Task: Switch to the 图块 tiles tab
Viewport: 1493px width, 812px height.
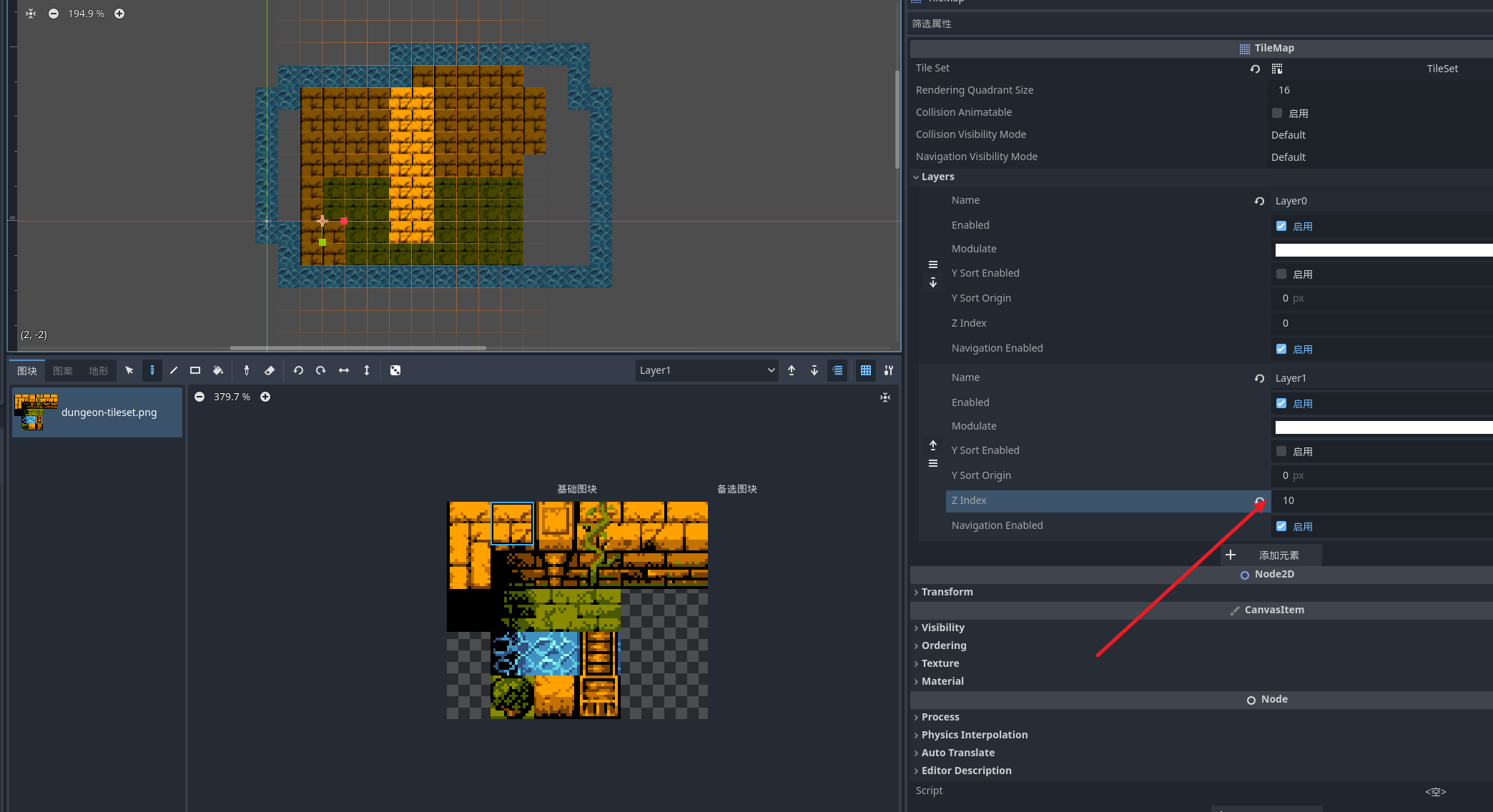Action: pos(27,370)
